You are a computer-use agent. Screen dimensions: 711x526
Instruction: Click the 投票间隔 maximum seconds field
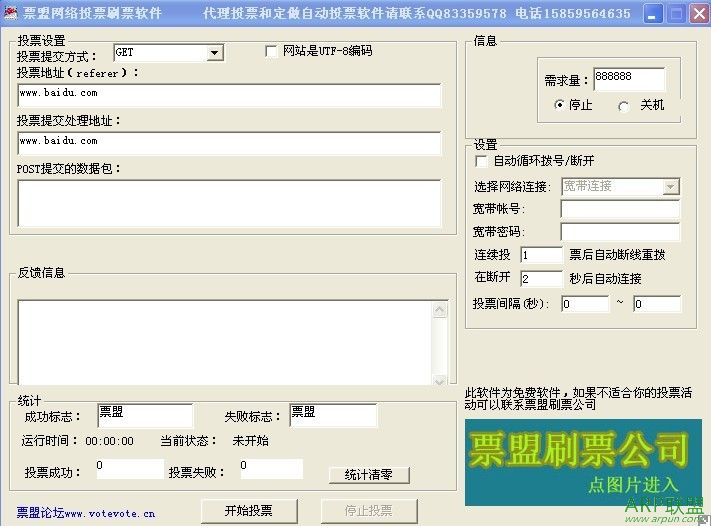657,304
